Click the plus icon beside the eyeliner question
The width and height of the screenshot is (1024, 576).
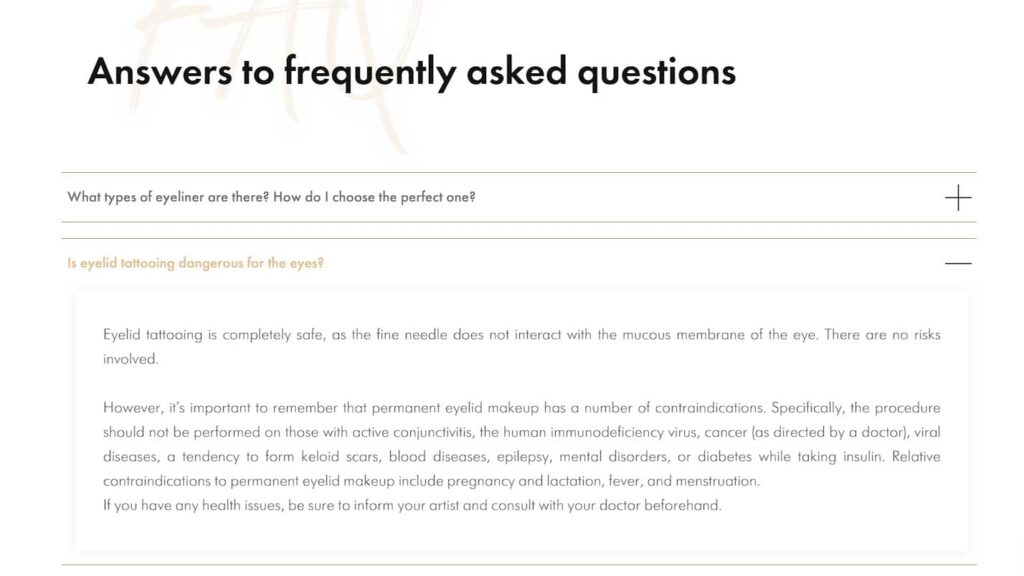pyautogui.click(x=957, y=197)
